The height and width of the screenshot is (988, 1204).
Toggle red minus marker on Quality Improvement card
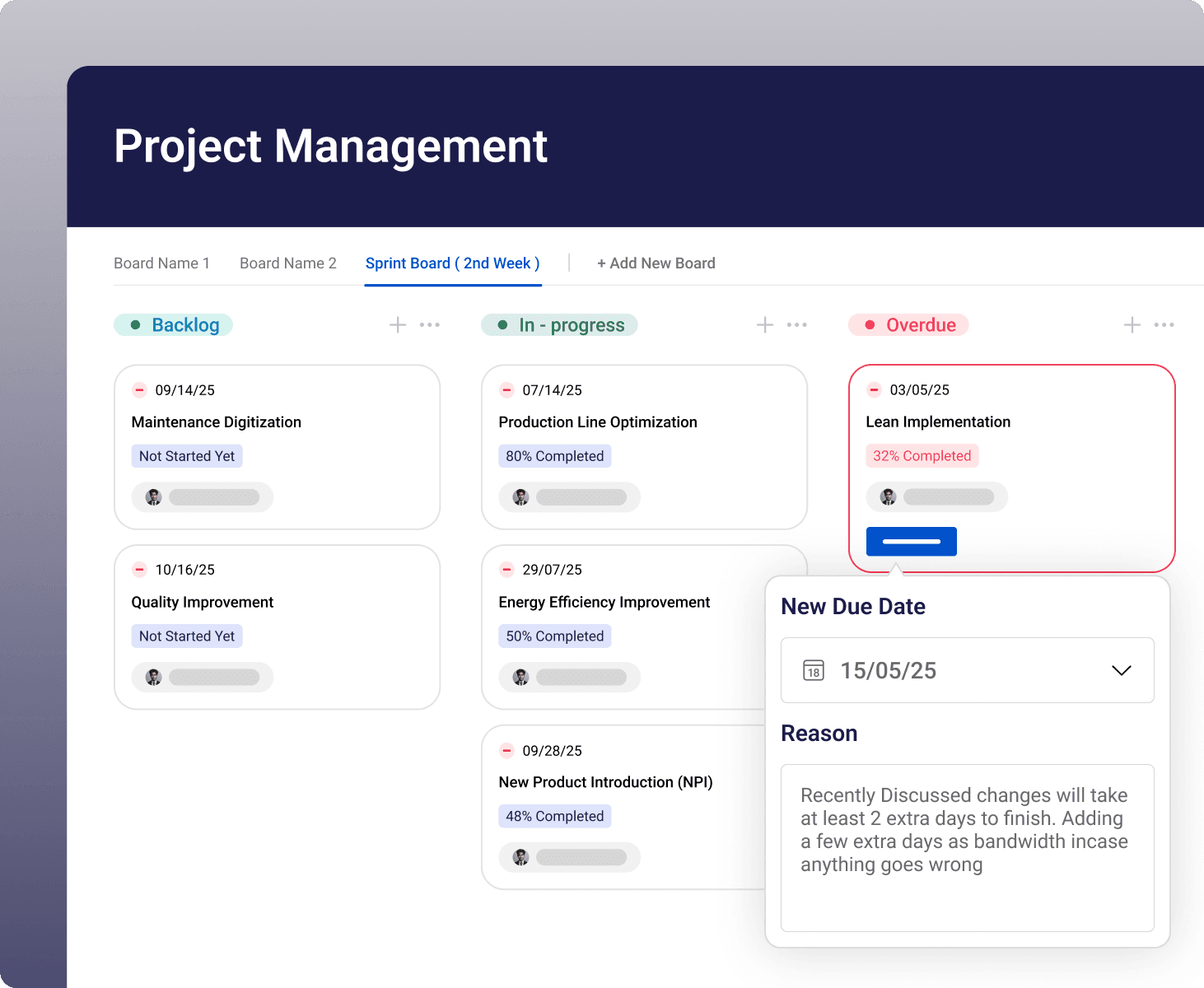coord(140,570)
